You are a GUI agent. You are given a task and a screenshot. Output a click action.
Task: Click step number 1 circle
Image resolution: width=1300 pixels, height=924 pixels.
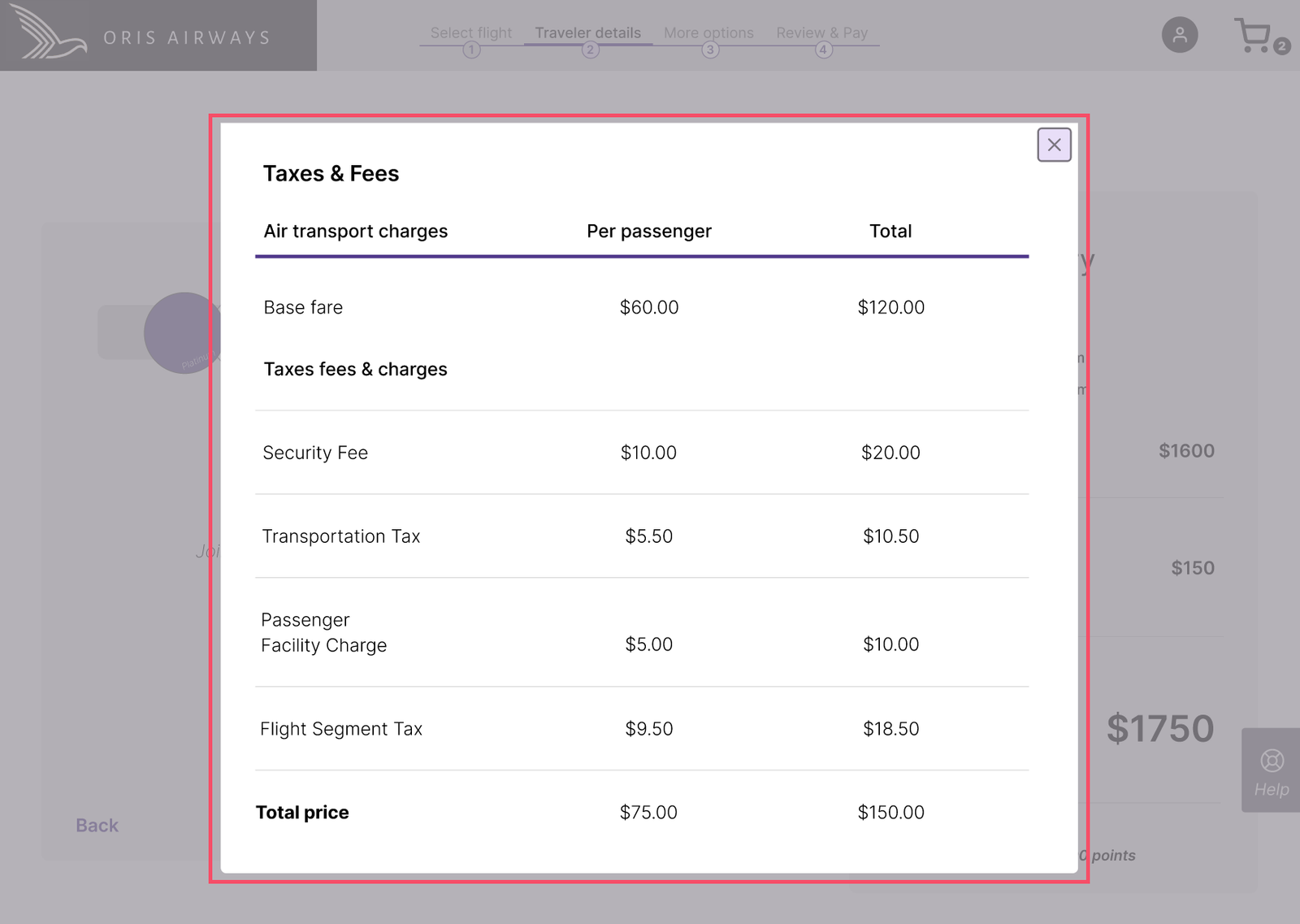tap(471, 50)
